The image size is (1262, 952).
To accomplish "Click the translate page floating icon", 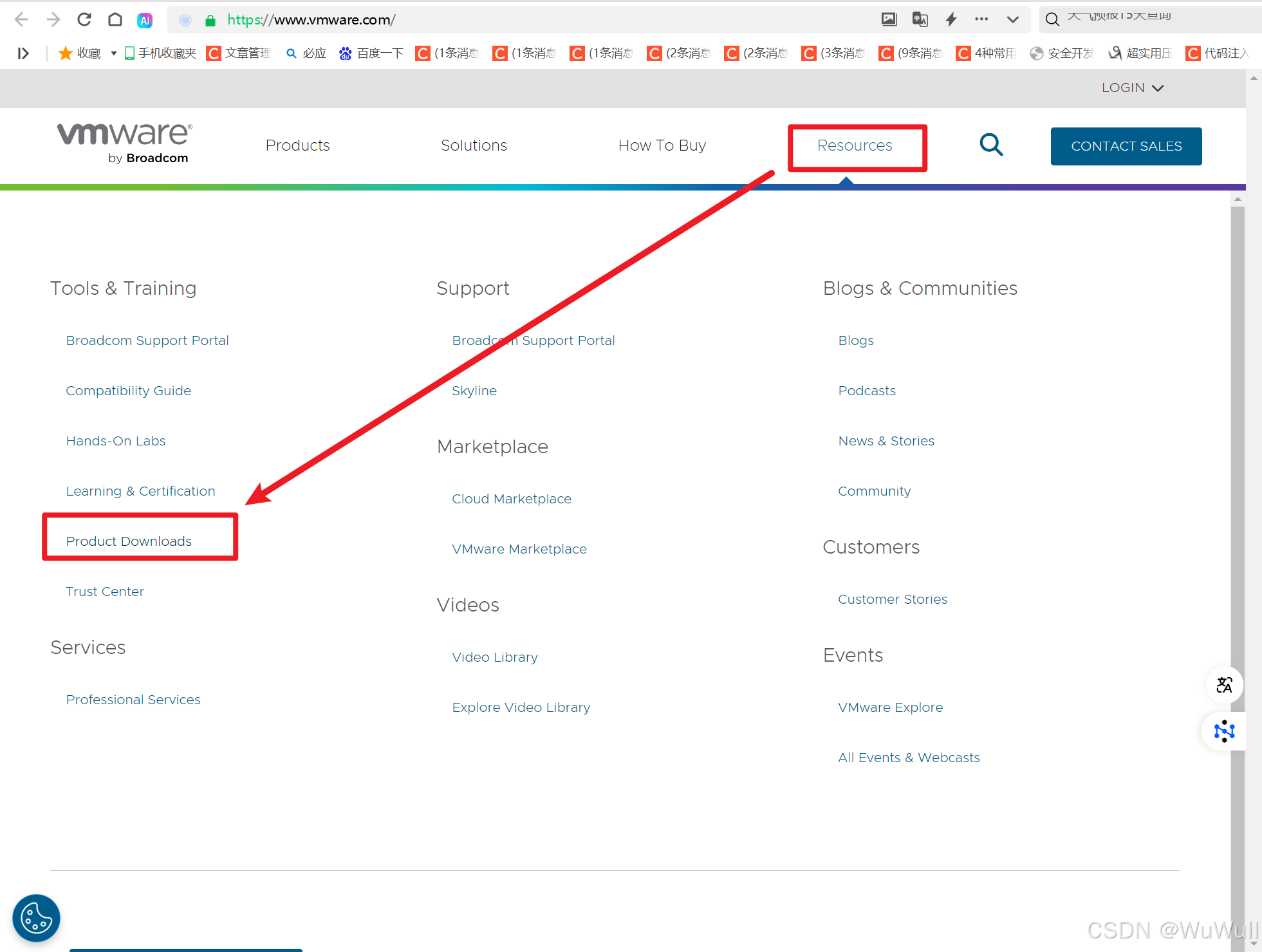I will 1224,685.
